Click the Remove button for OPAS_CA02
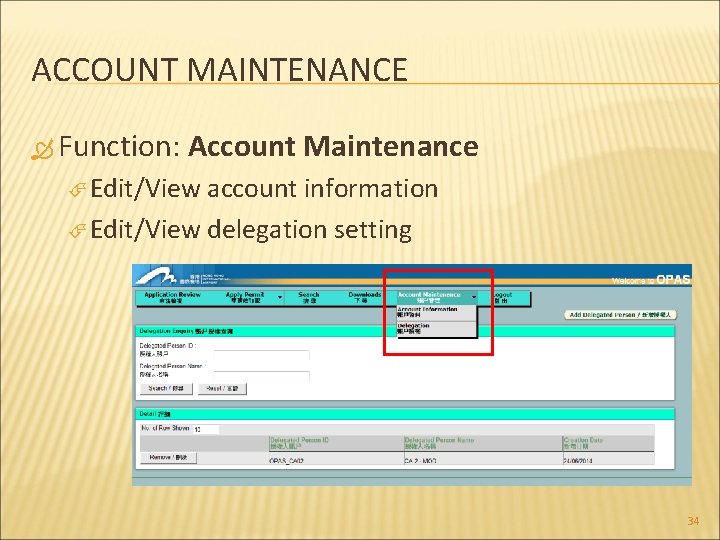This screenshot has width=720, height=540. click(x=169, y=458)
